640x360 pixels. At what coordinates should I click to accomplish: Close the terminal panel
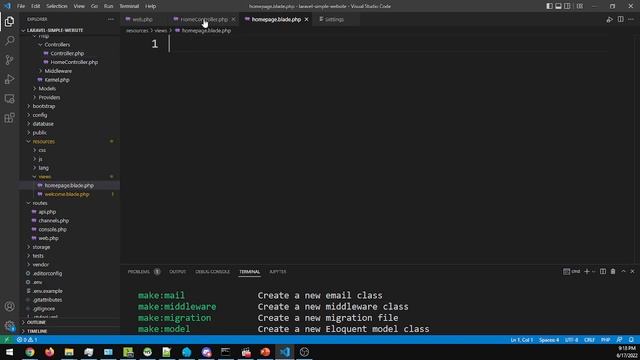pyautogui.click(x=632, y=271)
